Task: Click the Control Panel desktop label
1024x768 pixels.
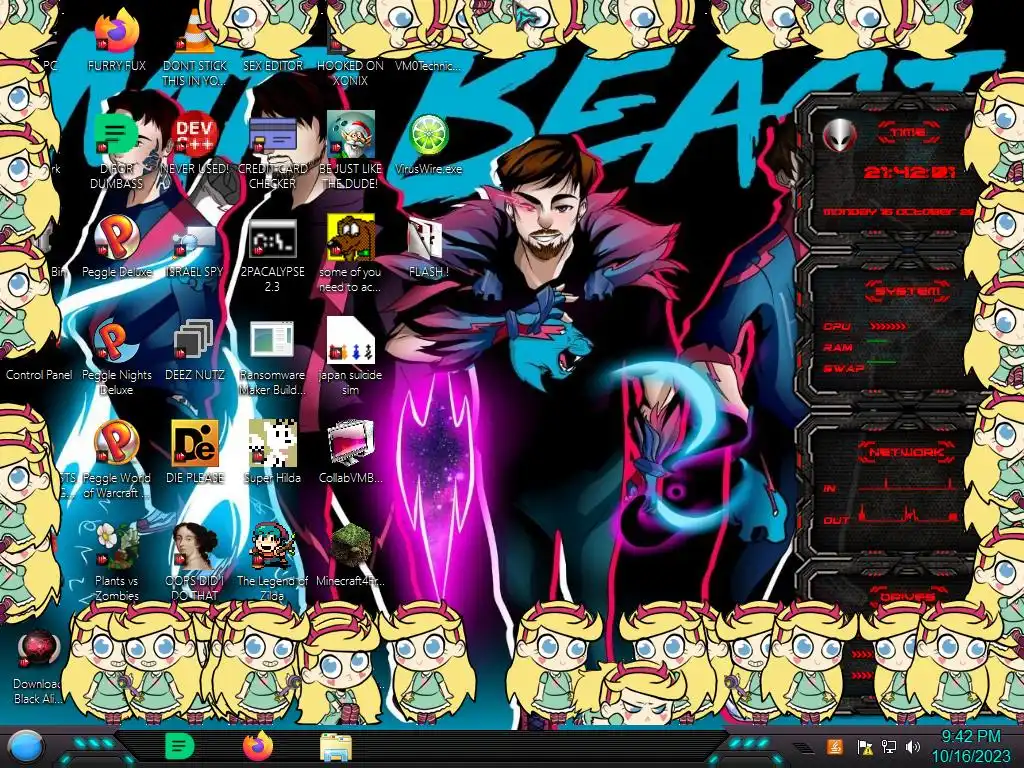Action: [39, 375]
